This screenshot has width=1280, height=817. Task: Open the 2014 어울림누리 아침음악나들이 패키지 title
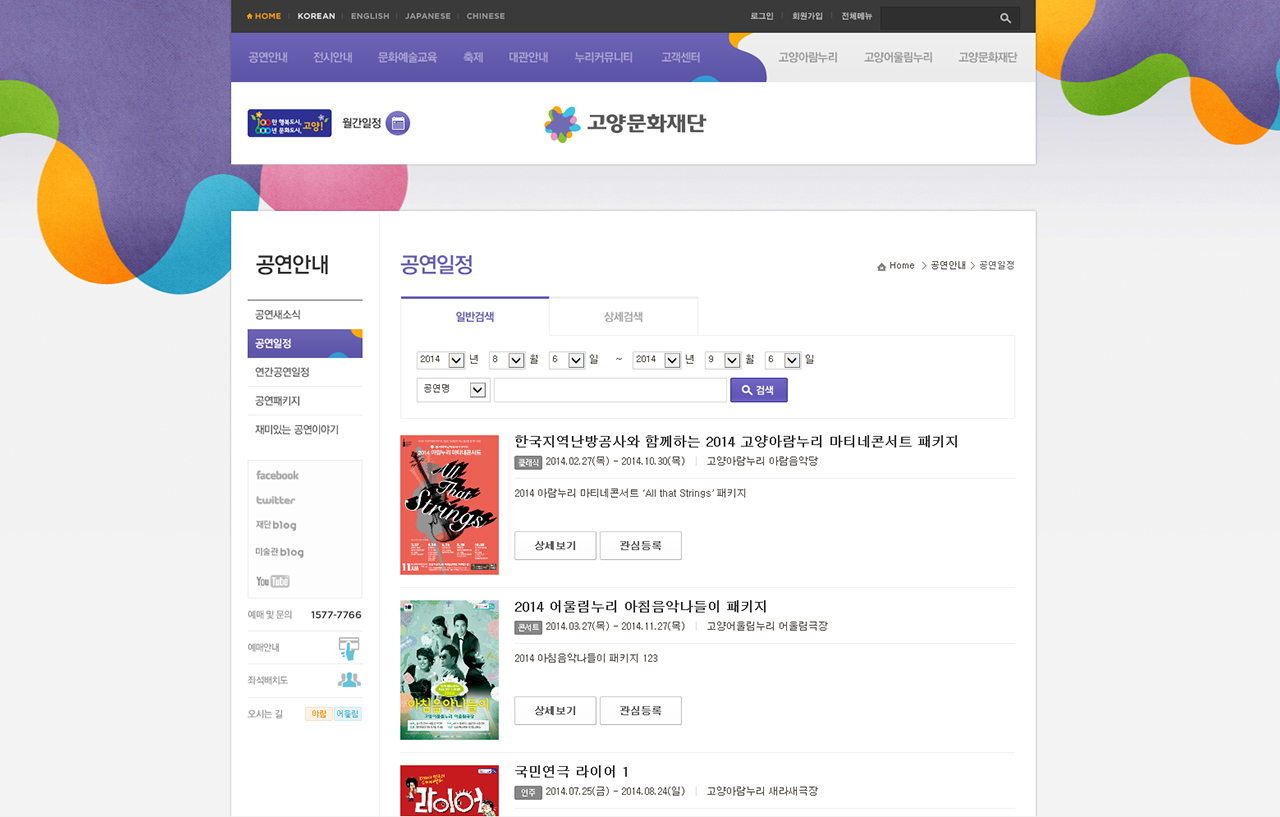(x=641, y=607)
